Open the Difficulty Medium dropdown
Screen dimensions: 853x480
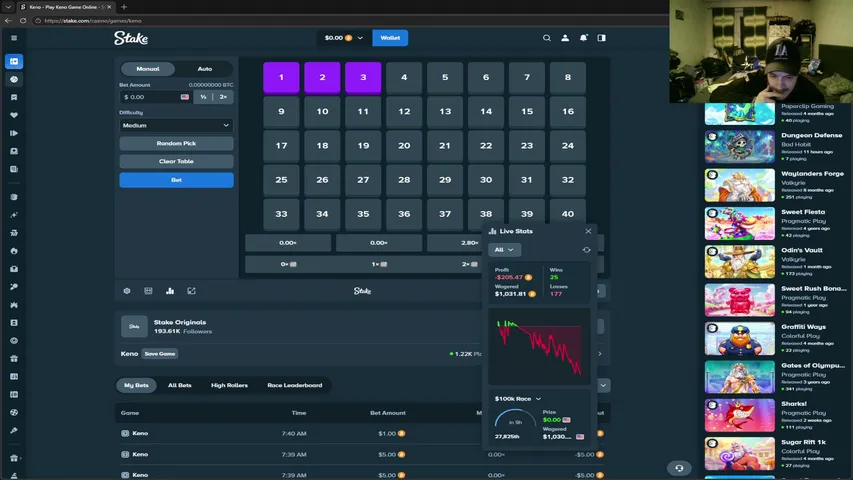(176, 125)
